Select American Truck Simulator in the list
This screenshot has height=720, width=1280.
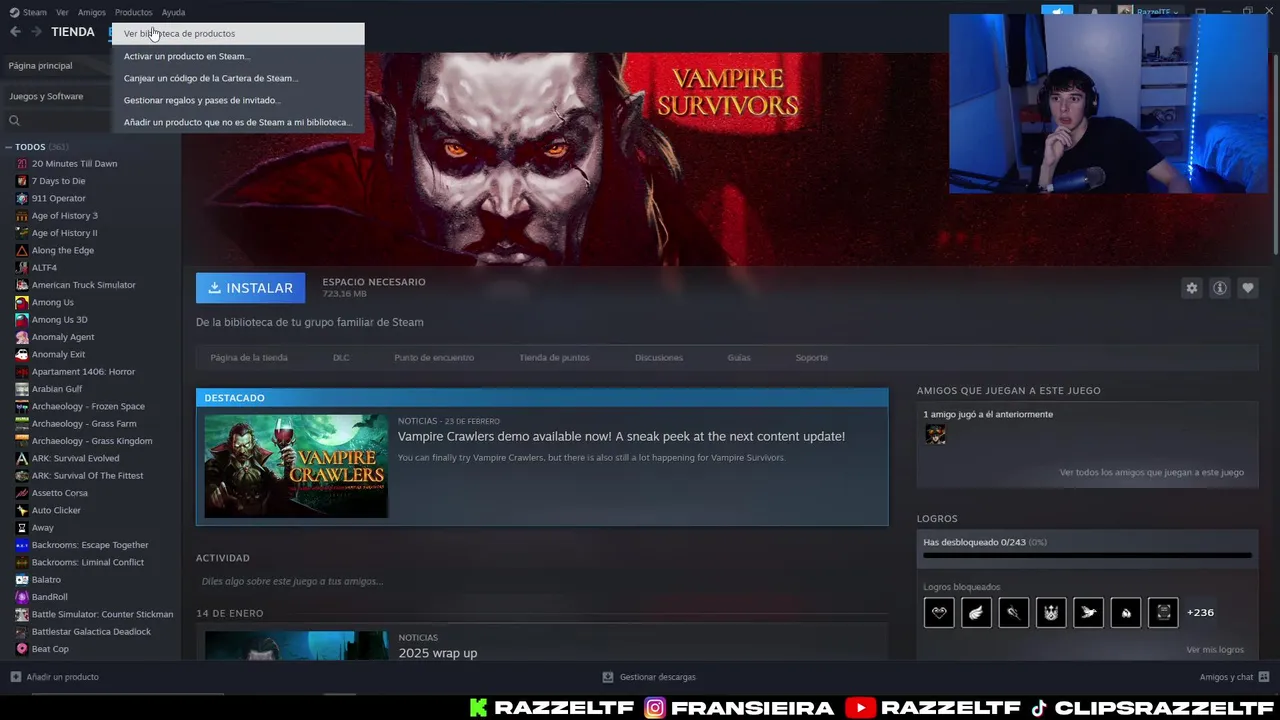[x=83, y=285]
